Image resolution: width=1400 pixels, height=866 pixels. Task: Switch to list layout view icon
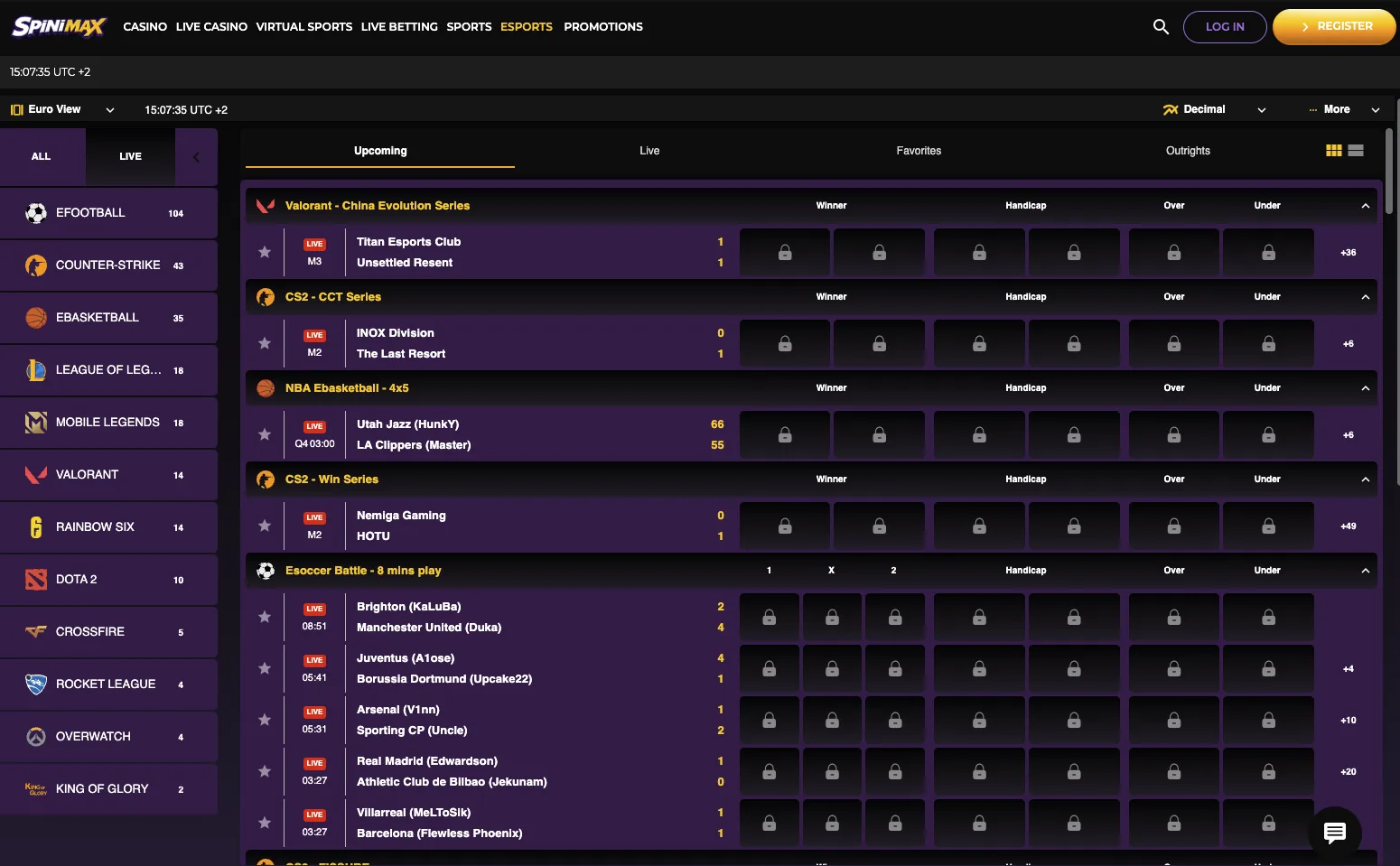pos(1356,151)
